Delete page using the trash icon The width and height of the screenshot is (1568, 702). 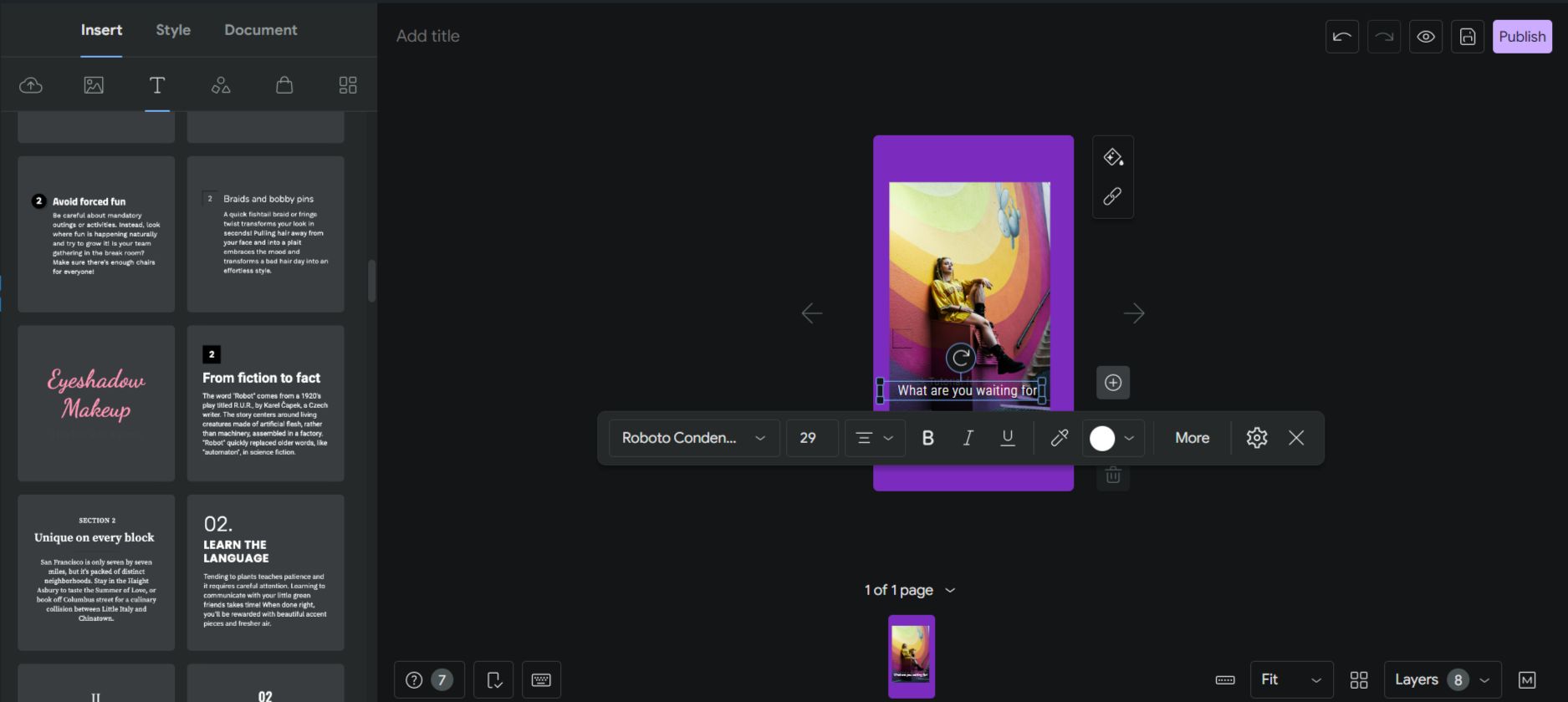click(1113, 476)
